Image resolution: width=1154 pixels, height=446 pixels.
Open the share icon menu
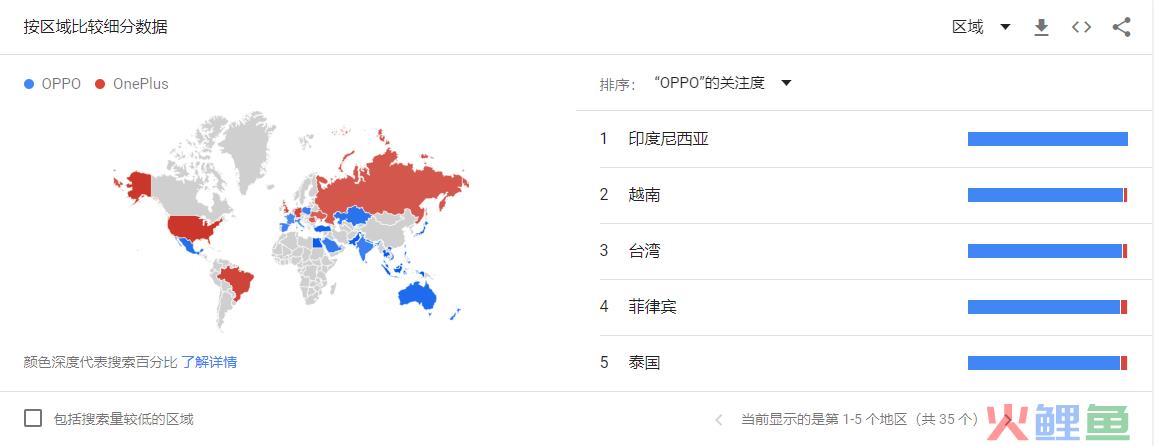[x=1121, y=27]
